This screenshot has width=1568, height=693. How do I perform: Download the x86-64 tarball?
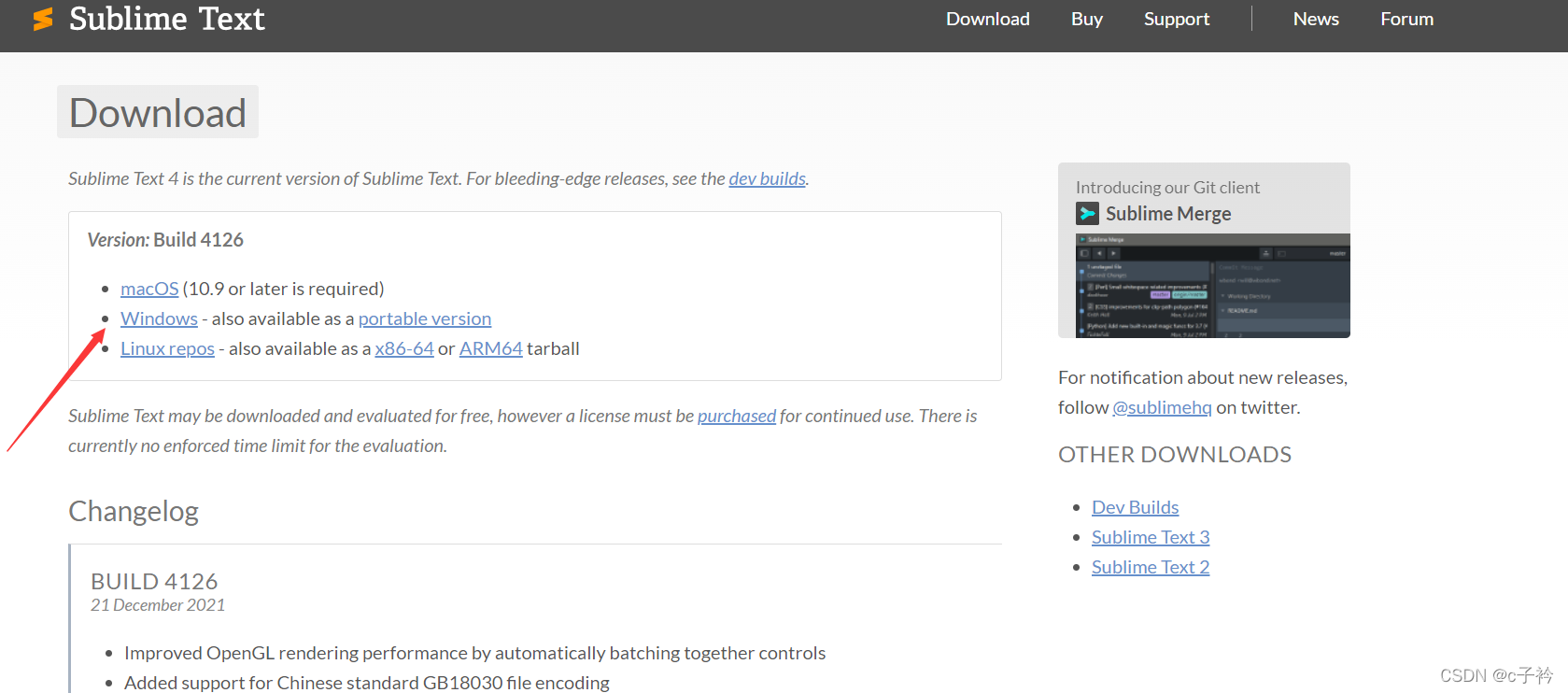click(404, 348)
